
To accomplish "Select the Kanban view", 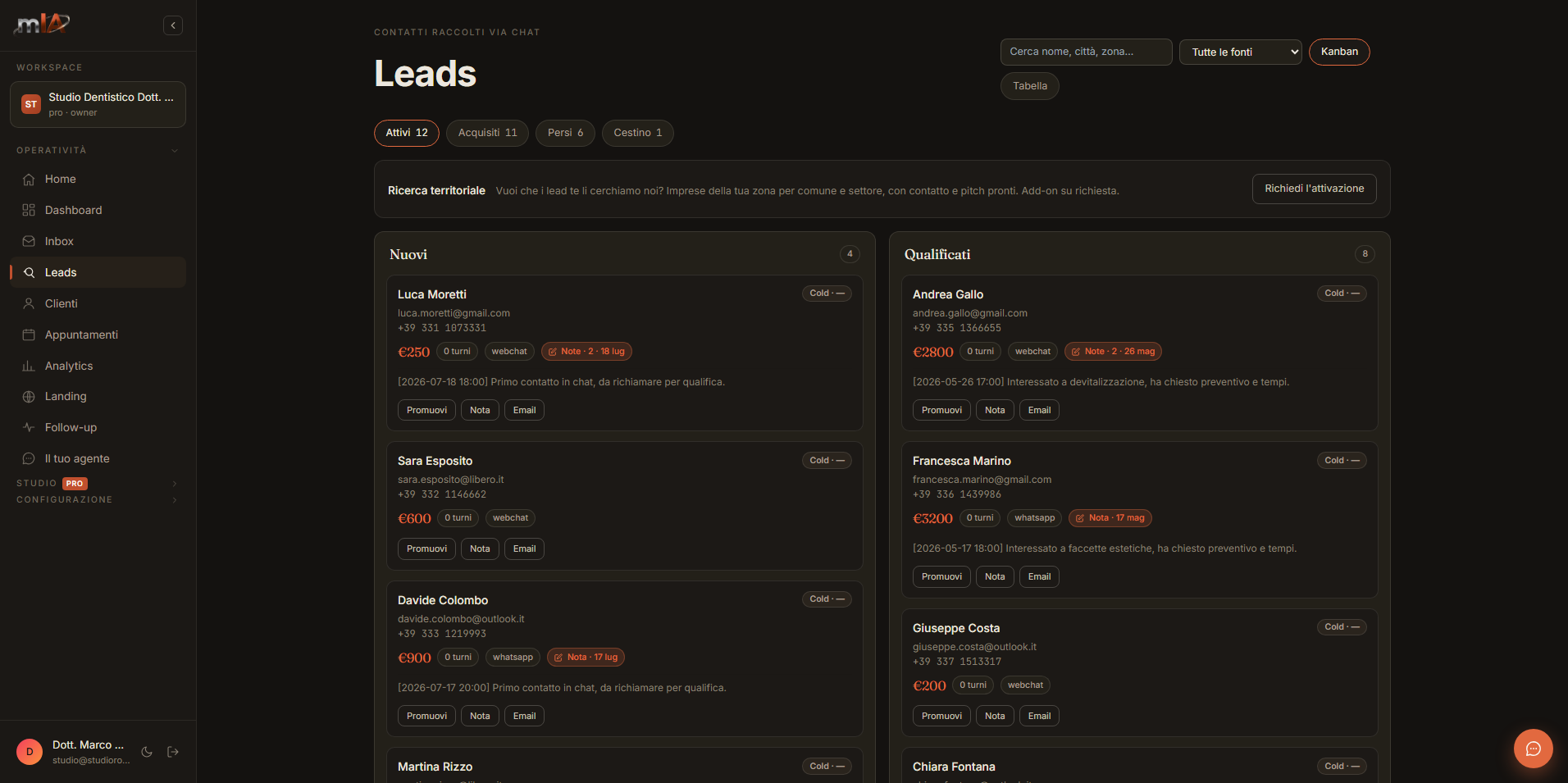I will [1339, 52].
